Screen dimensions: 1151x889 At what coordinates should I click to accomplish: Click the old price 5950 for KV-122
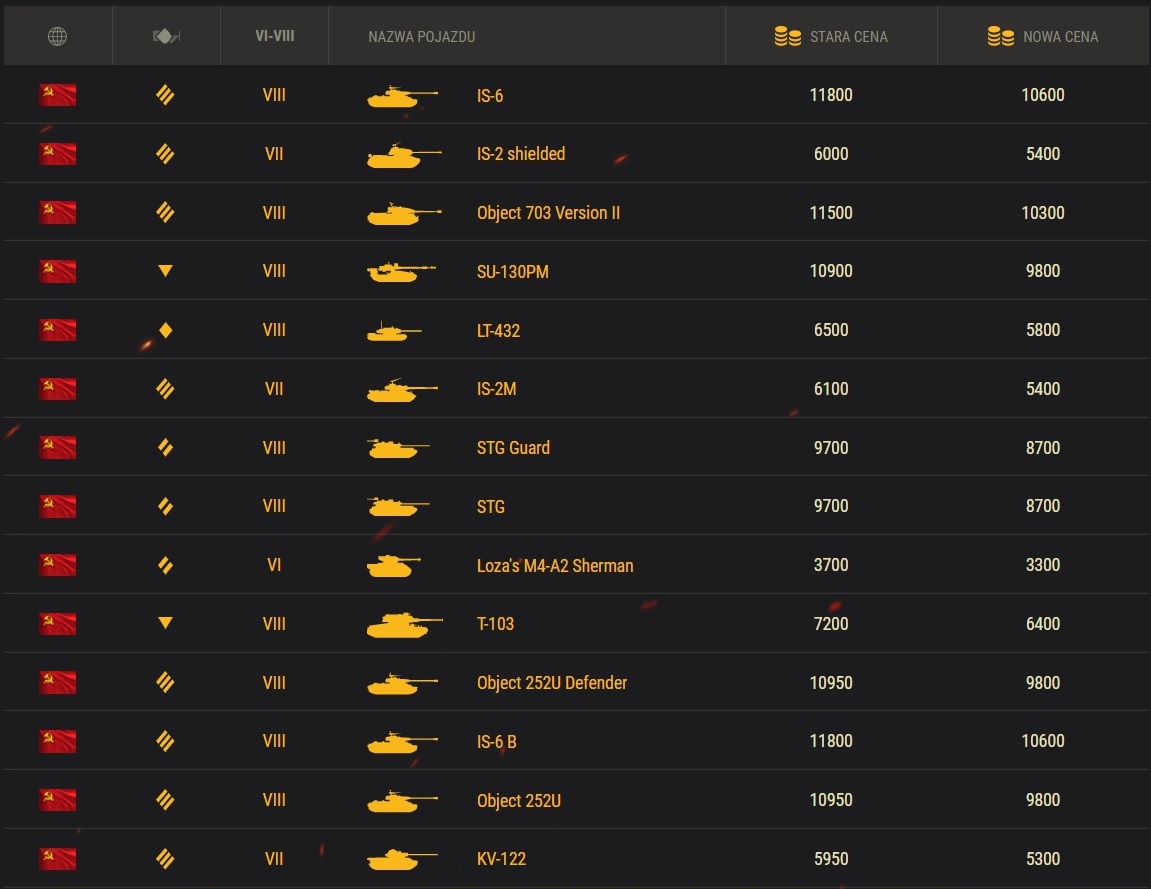[x=831, y=859]
